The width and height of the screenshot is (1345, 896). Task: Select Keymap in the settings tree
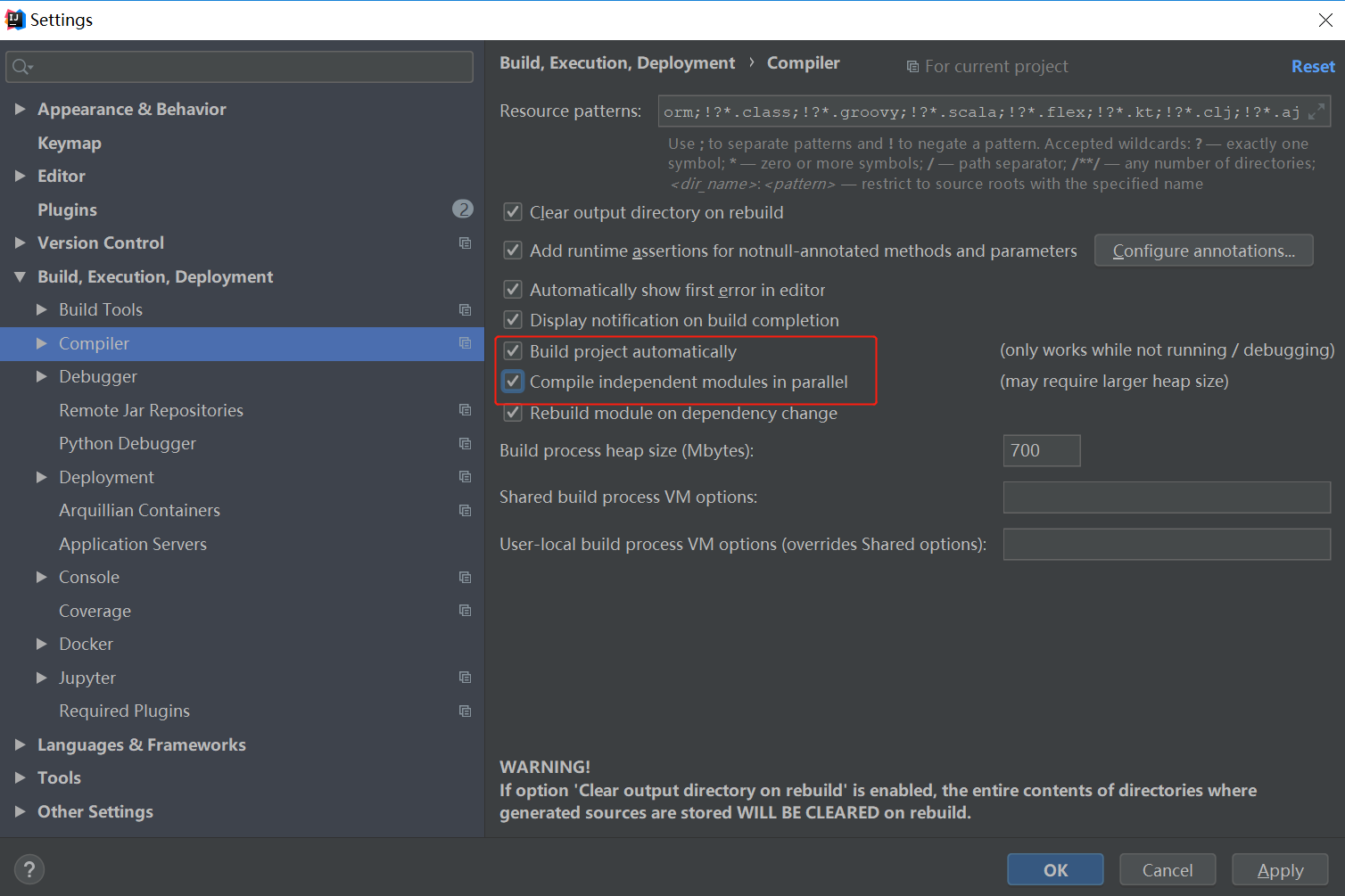coord(70,143)
